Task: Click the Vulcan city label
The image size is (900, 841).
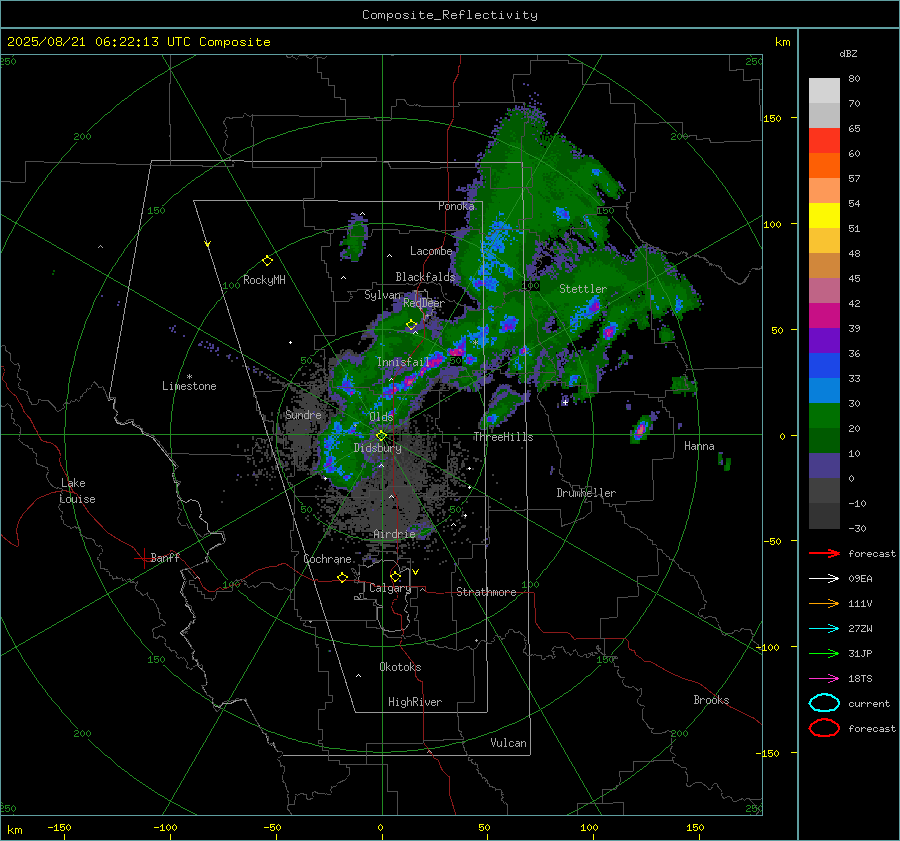Action: coord(508,743)
